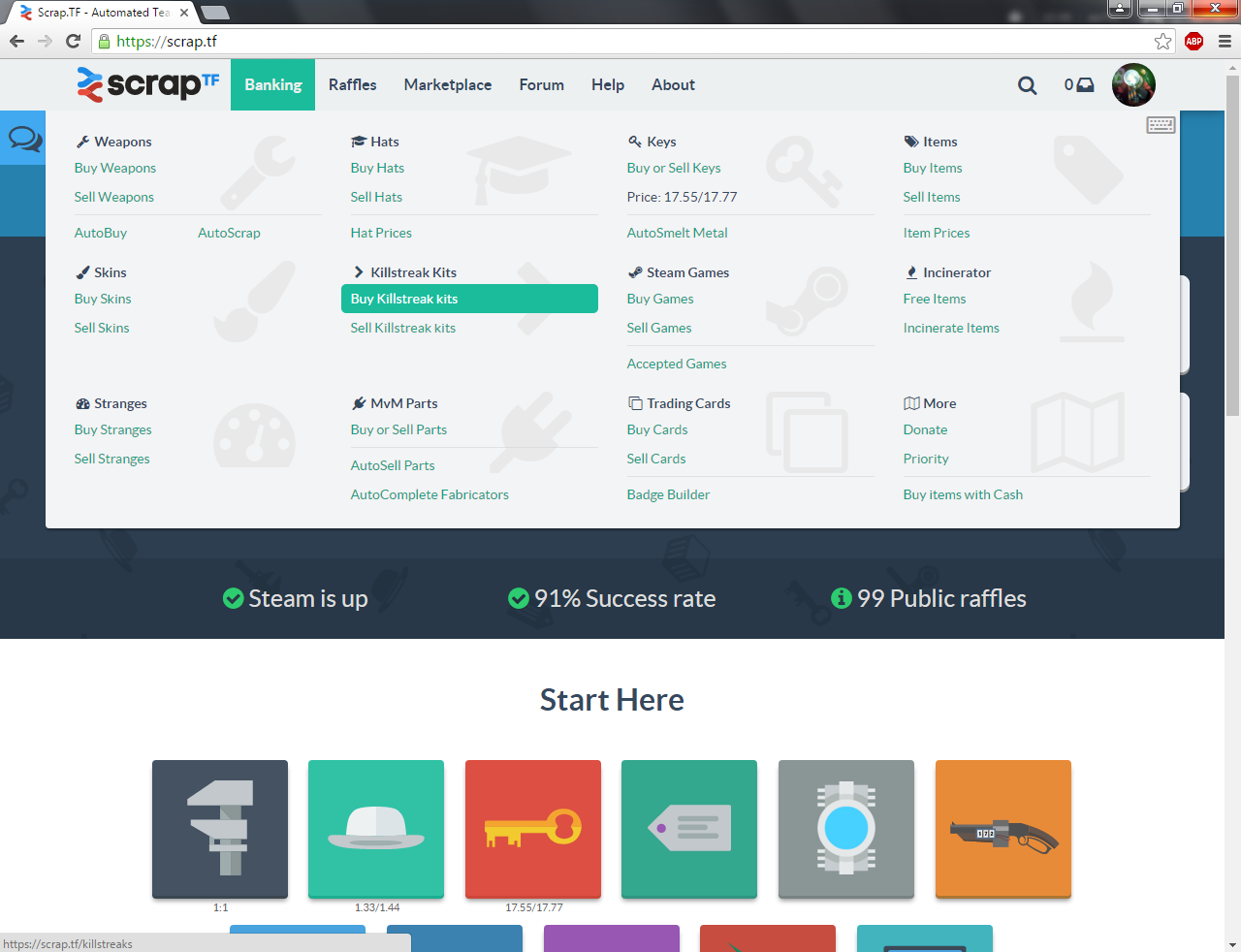Open the Badge Builder link
1241x952 pixels.
tap(668, 494)
